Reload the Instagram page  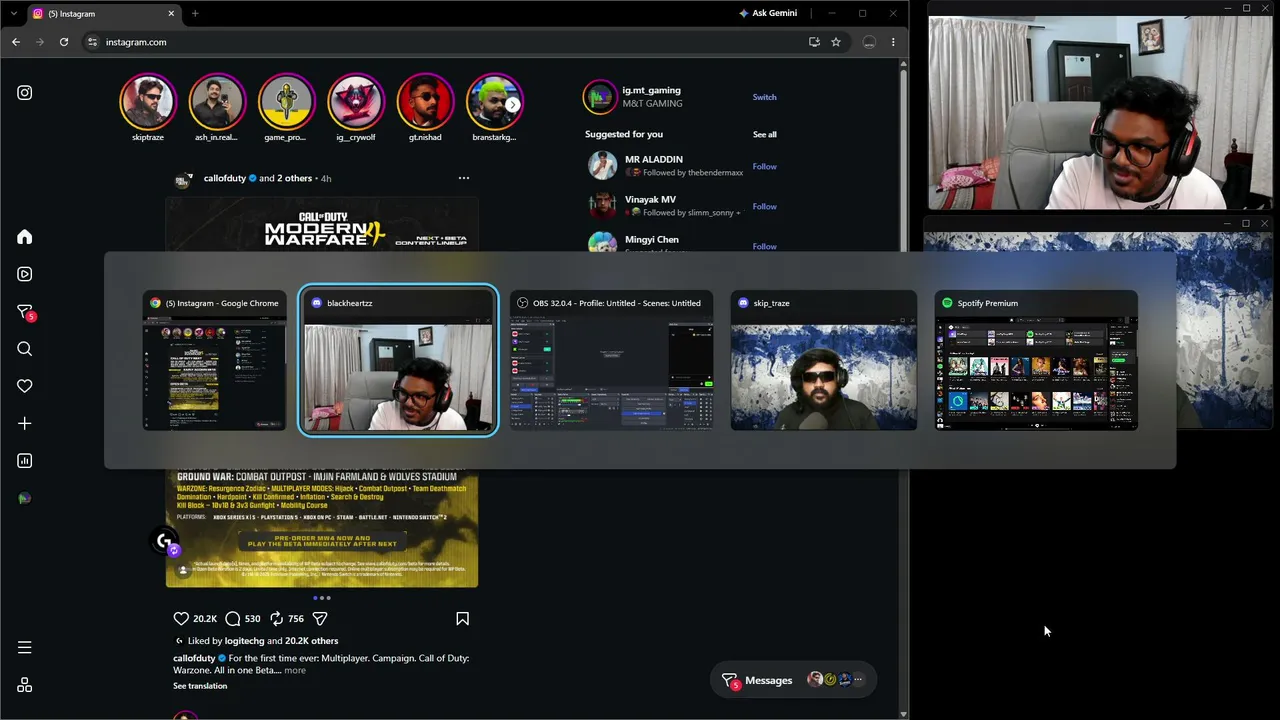coord(64,42)
